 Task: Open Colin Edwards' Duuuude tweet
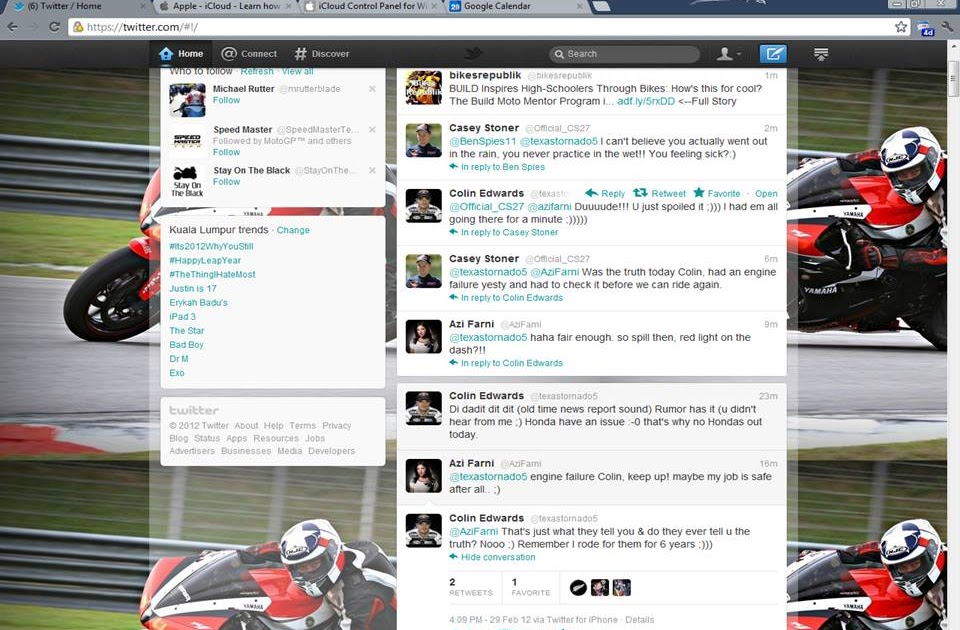pos(767,193)
